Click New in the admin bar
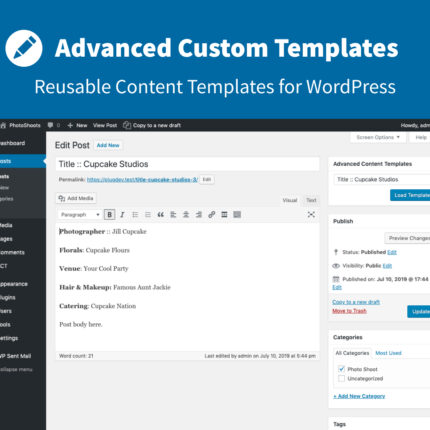430x430 pixels. click(x=77, y=125)
